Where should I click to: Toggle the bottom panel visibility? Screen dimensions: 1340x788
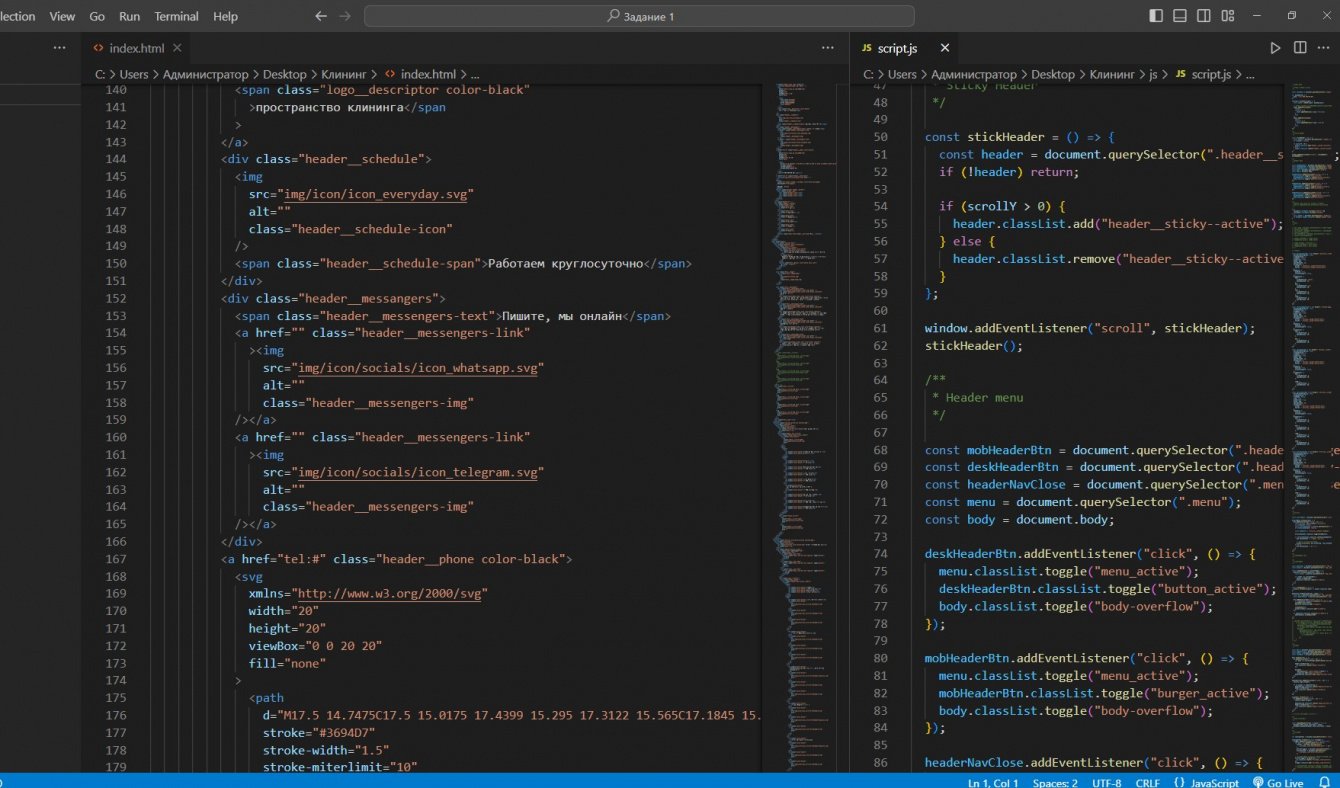tap(1180, 16)
